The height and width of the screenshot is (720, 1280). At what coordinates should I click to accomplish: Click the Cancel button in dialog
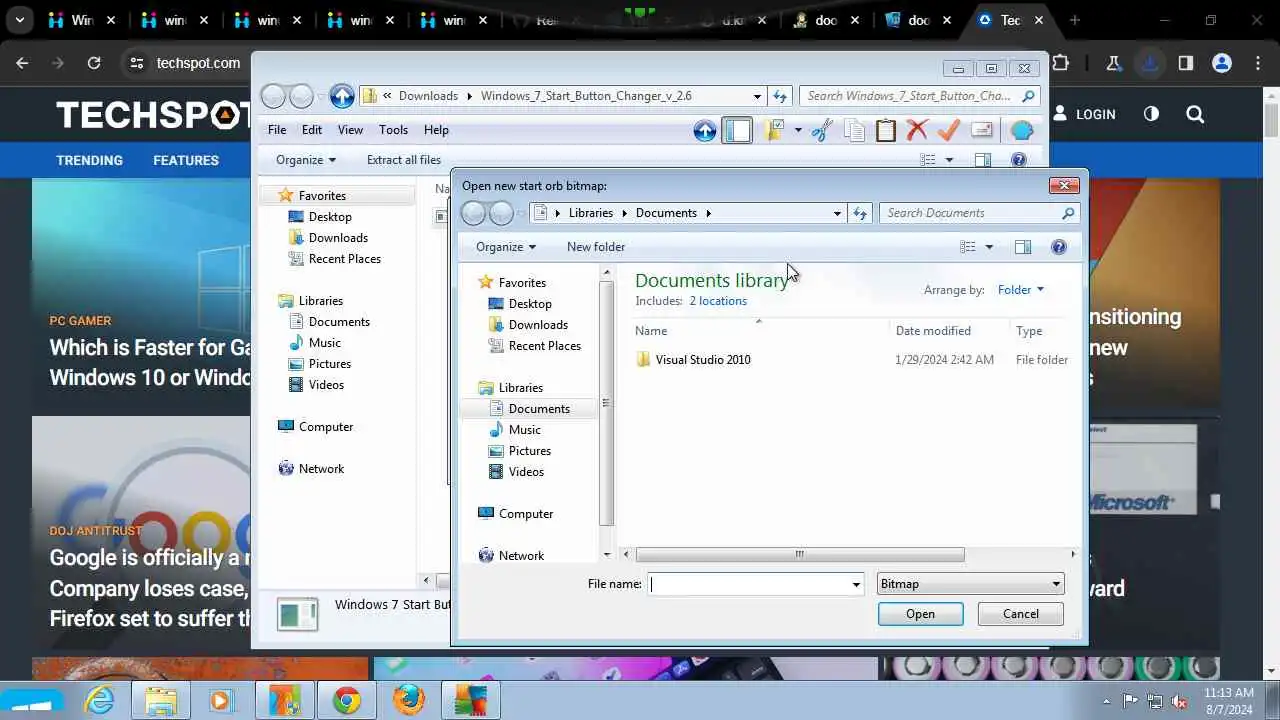[x=1020, y=614]
